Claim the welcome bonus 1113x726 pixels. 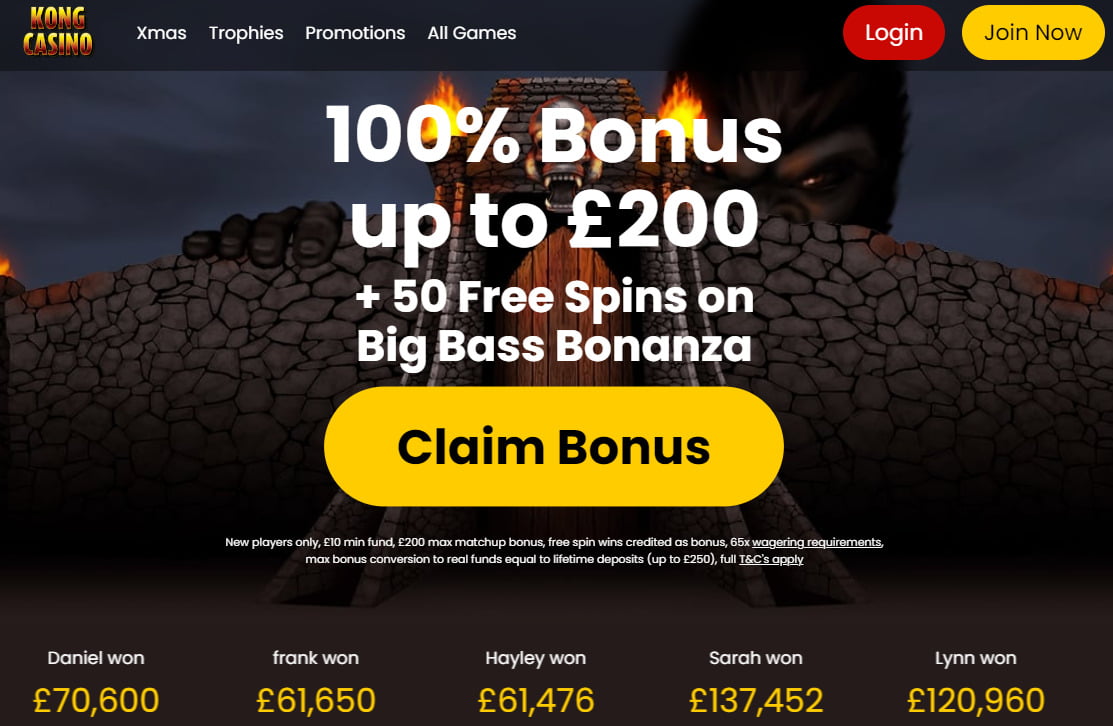point(554,446)
